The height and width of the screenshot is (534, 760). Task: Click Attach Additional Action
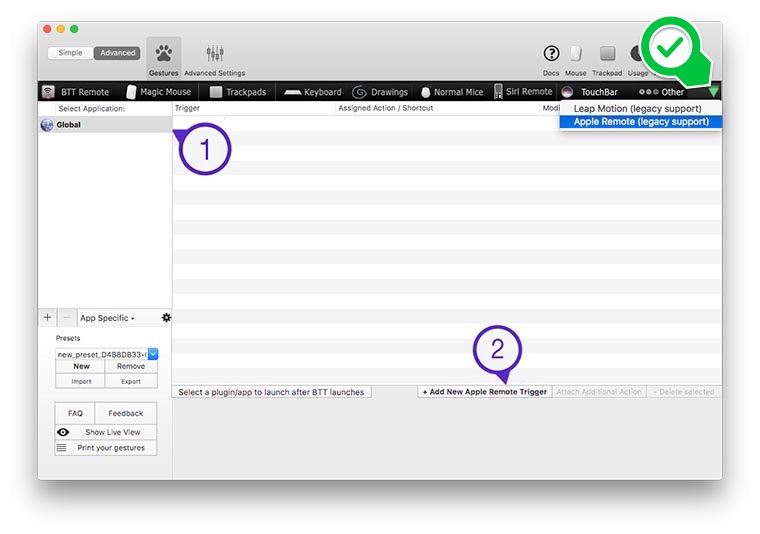point(599,392)
